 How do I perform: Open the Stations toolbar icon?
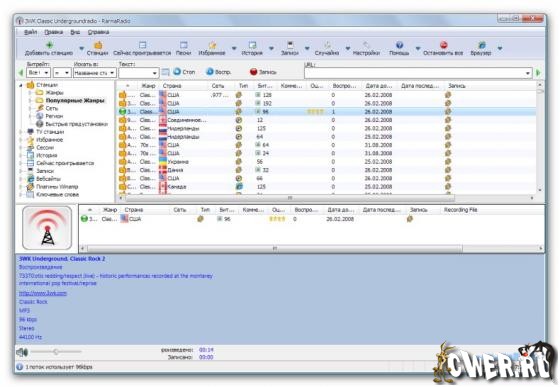coord(98,45)
